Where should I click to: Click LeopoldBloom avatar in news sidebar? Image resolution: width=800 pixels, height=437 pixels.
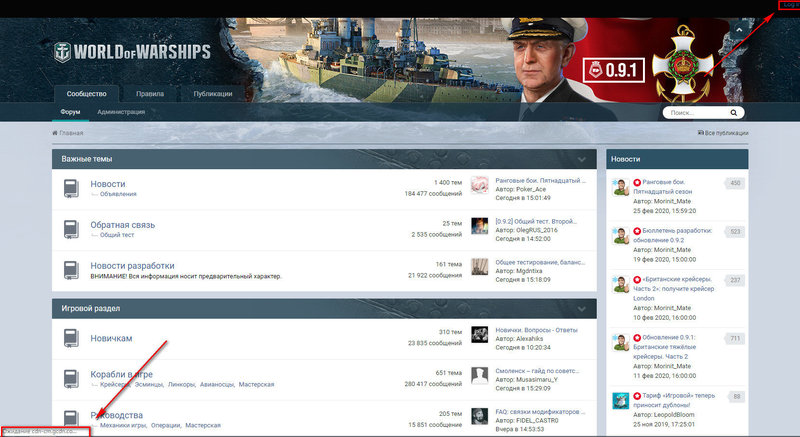click(620, 401)
